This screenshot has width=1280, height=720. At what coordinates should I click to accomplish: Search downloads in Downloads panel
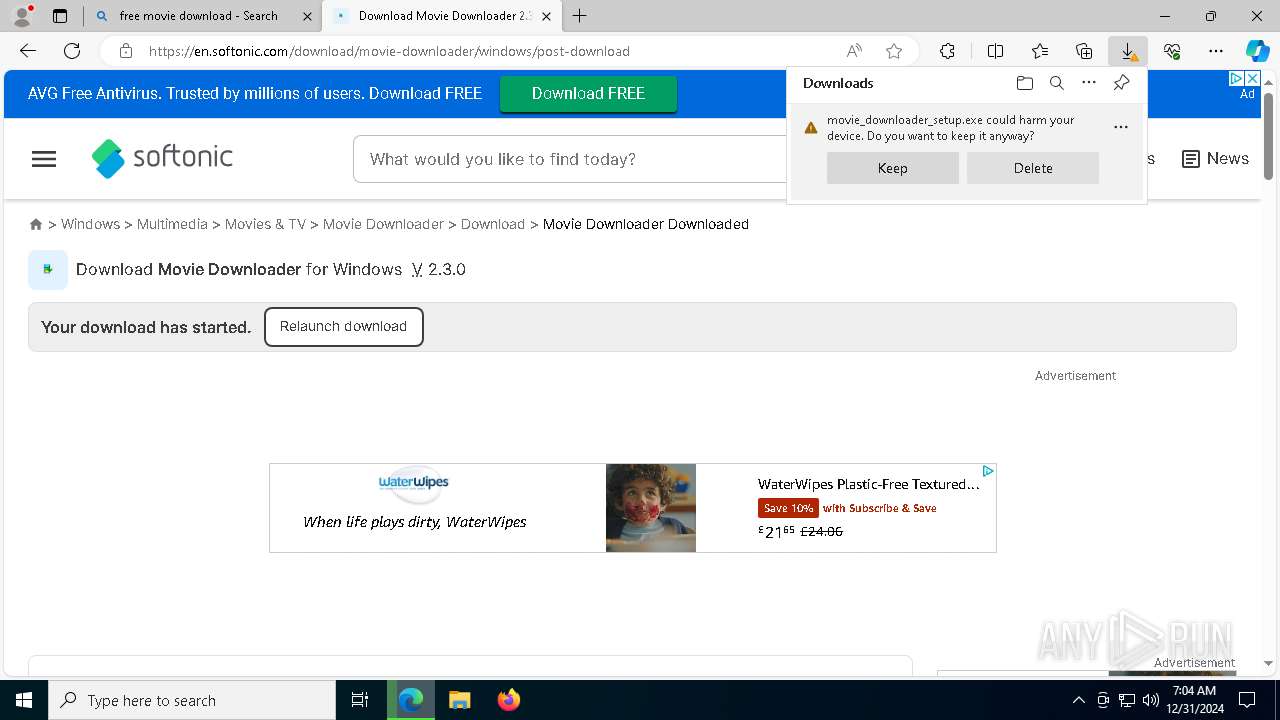click(x=1056, y=83)
